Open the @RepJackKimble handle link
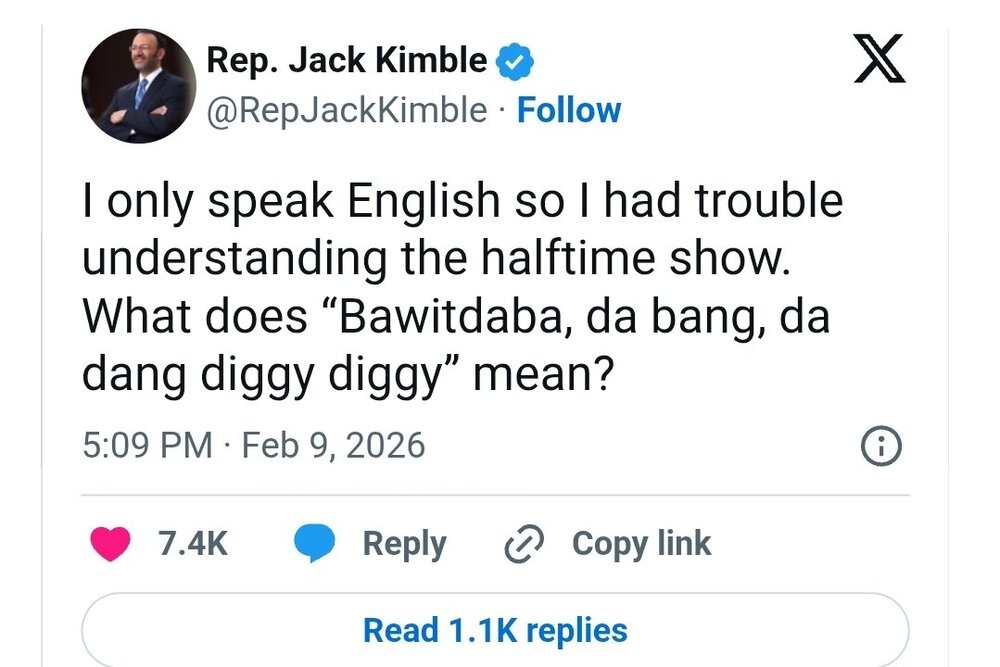This screenshot has height=667, width=1000. [346, 110]
